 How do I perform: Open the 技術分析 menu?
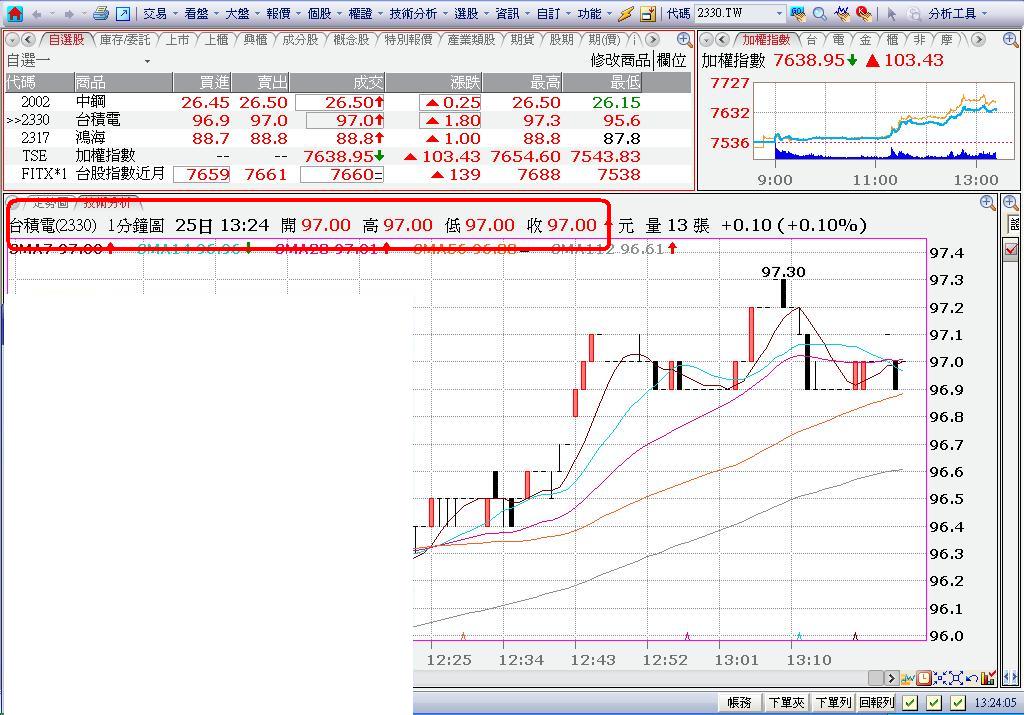coord(413,13)
